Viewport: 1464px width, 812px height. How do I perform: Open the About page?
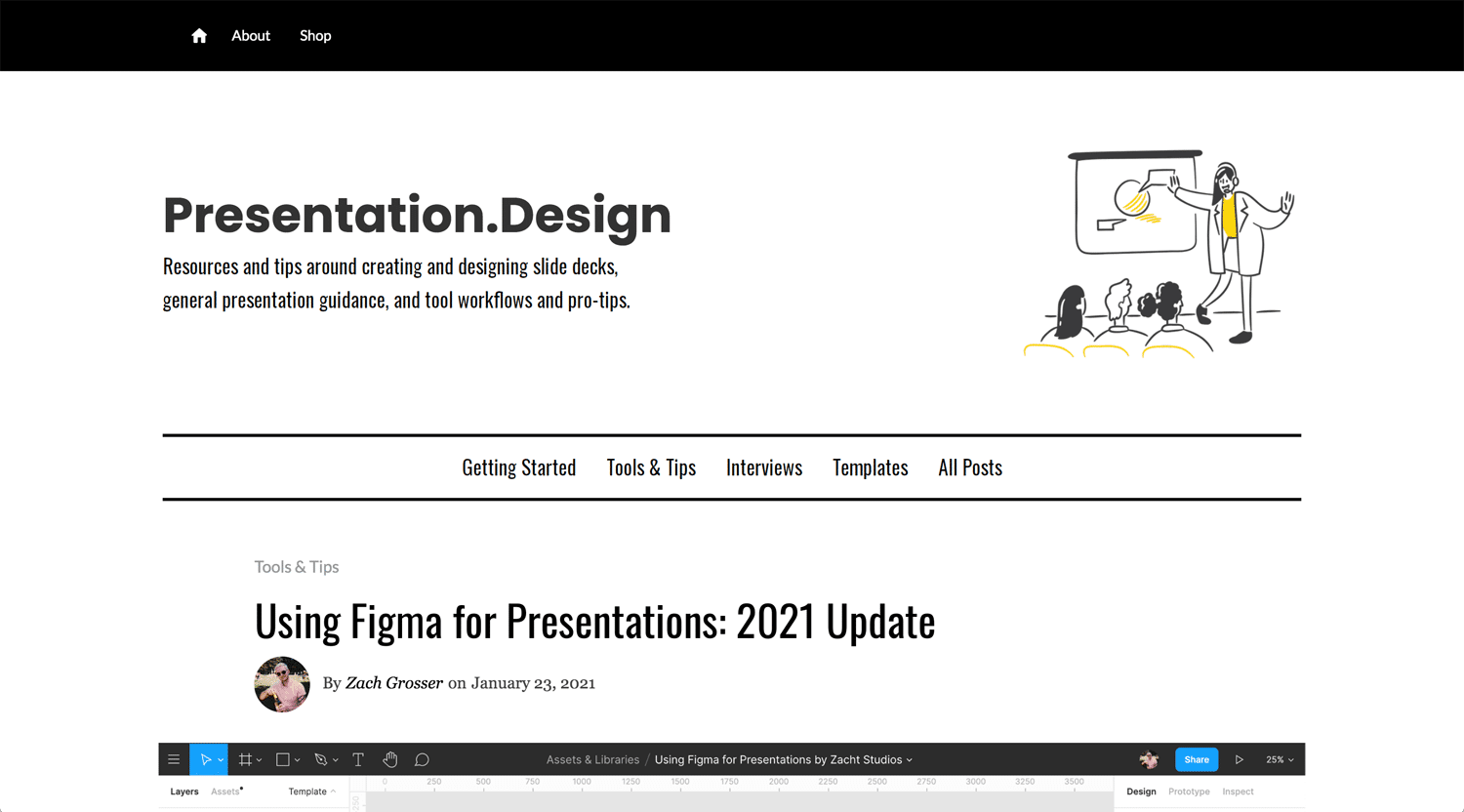[x=251, y=35]
